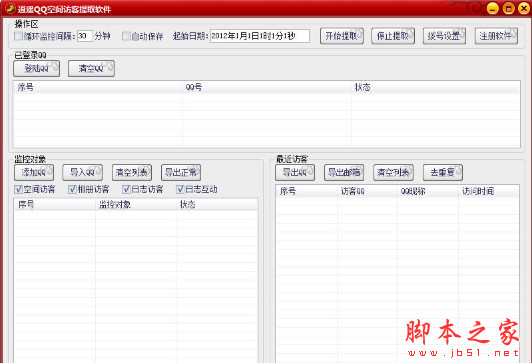Open 拨号设置 dial settings

(444, 36)
